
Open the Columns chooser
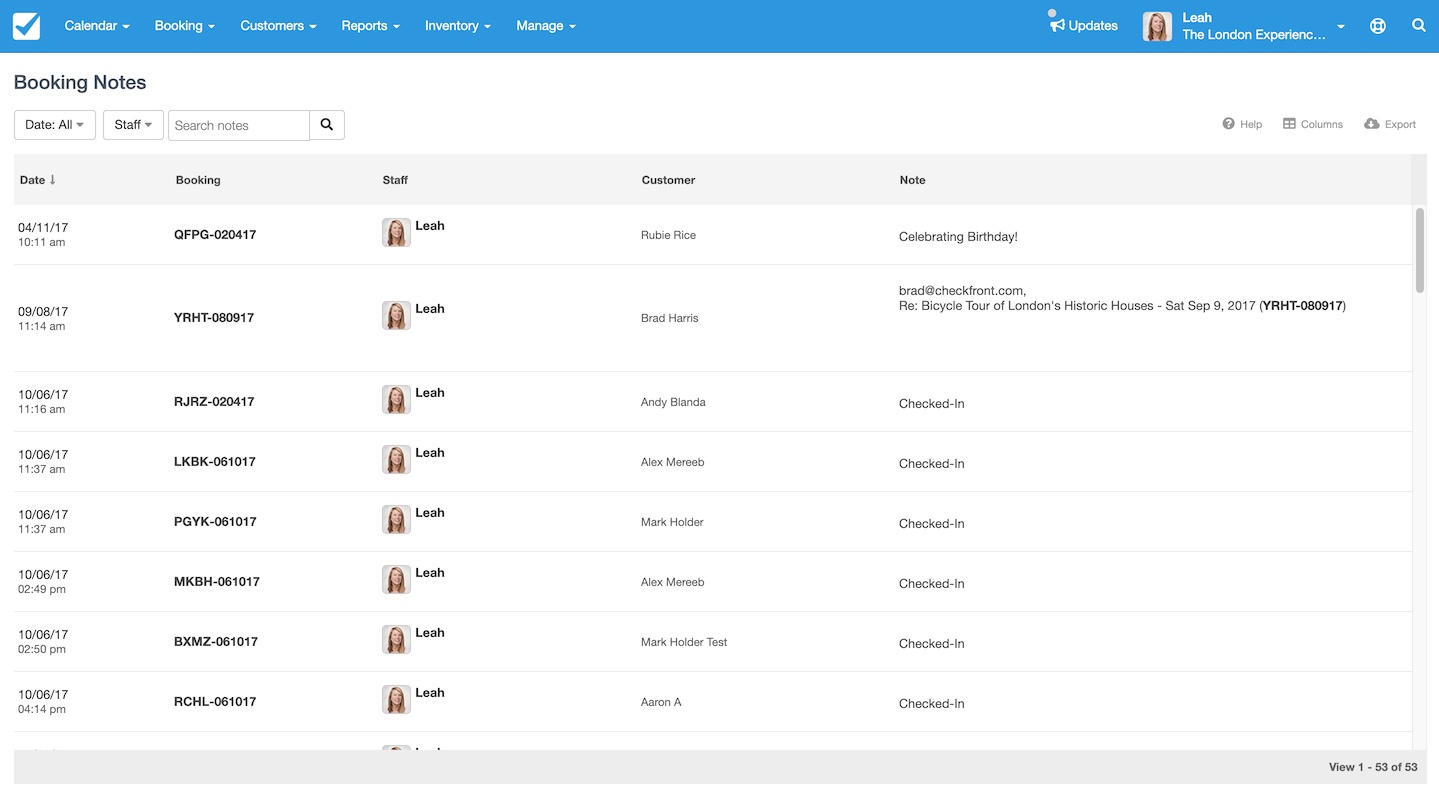[1313, 124]
